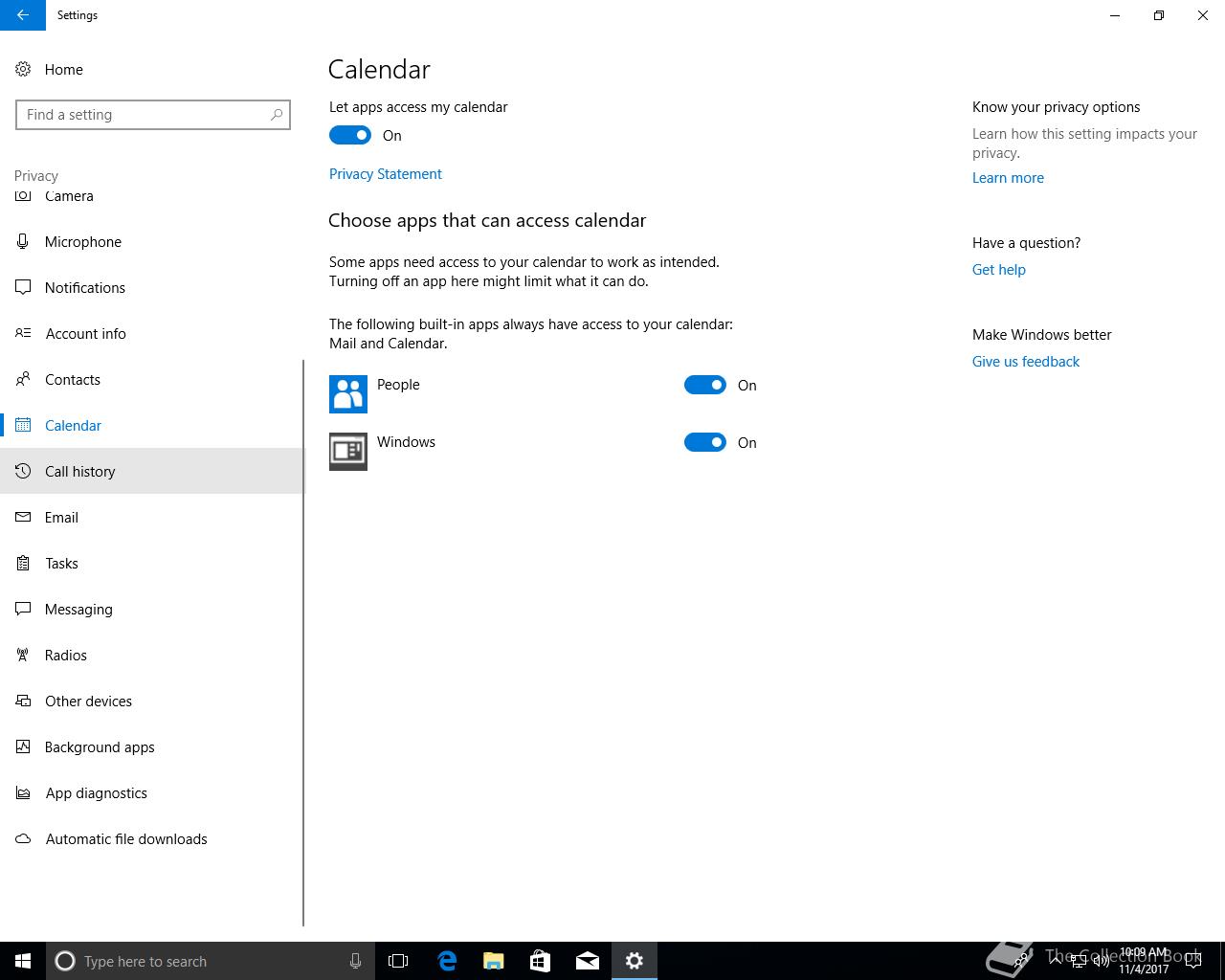Viewport: 1225px width, 980px height.
Task: Go to Messaging privacy settings
Action: coord(152,609)
